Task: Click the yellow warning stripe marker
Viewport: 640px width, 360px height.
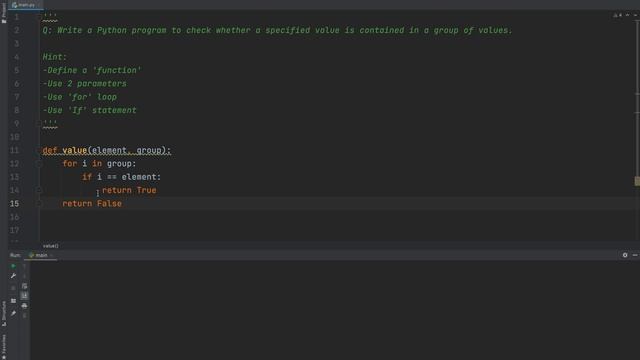Action: point(637,181)
